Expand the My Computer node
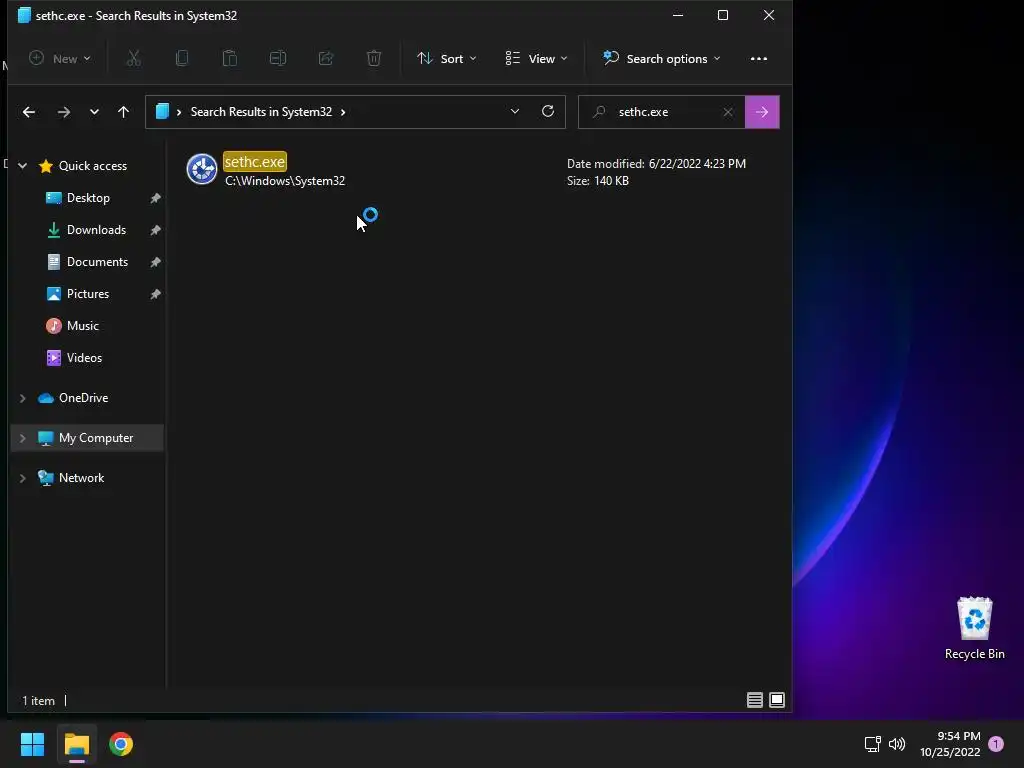Viewport: 1024px width, 768px height. (22, 438)
